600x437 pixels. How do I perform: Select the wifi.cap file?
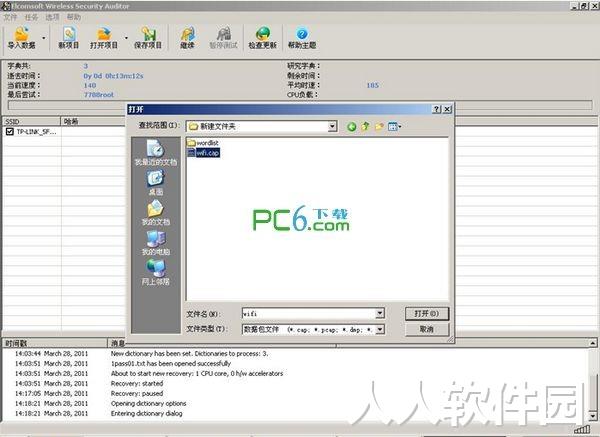pyautogui.click(x=204, y=153)
